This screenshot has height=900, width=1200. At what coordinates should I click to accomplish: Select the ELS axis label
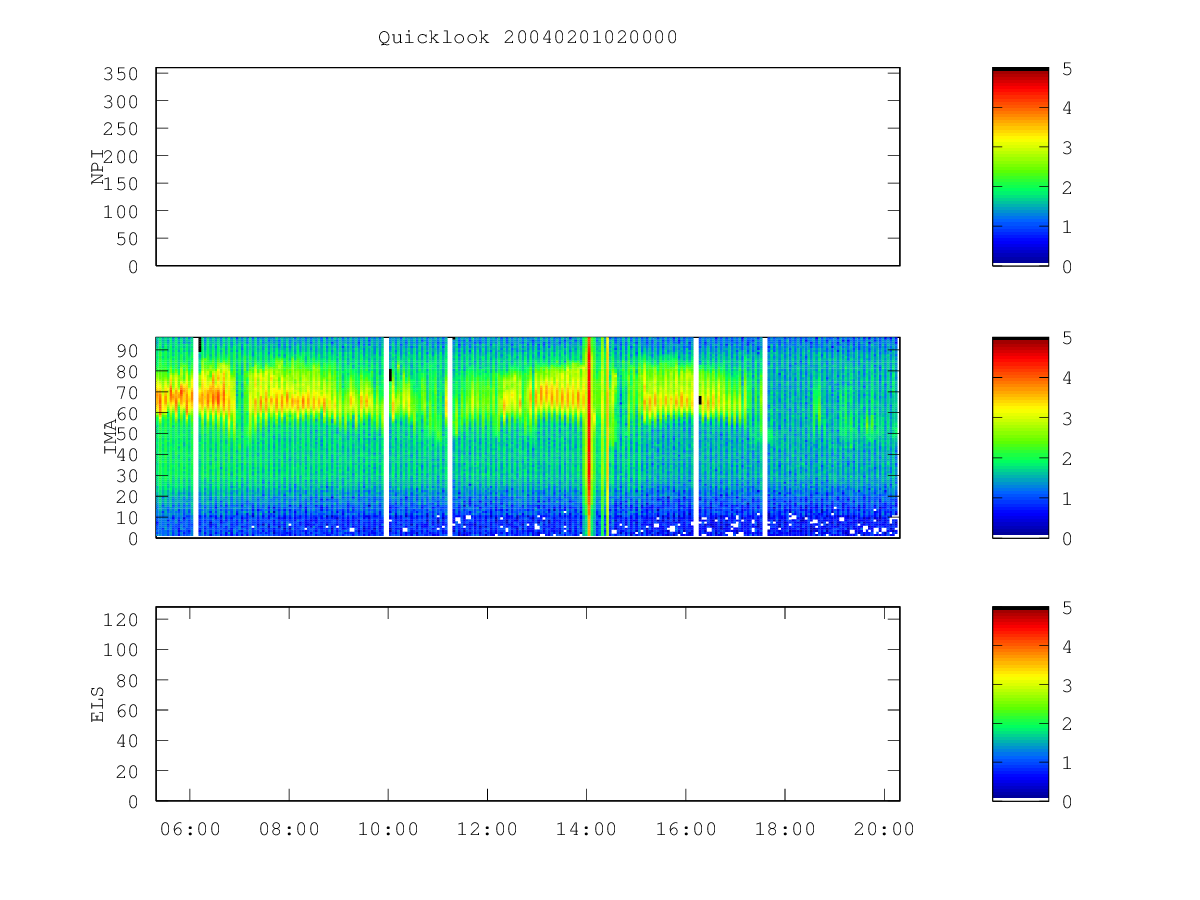[x=98, y=704]
